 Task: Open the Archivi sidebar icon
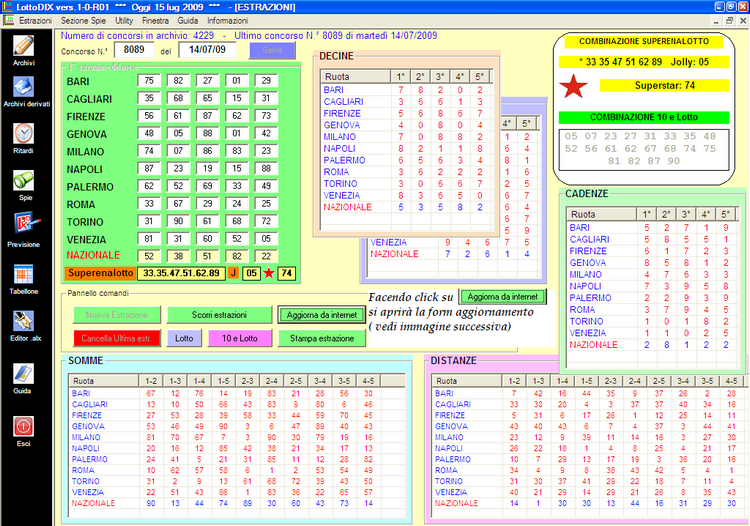24,46
